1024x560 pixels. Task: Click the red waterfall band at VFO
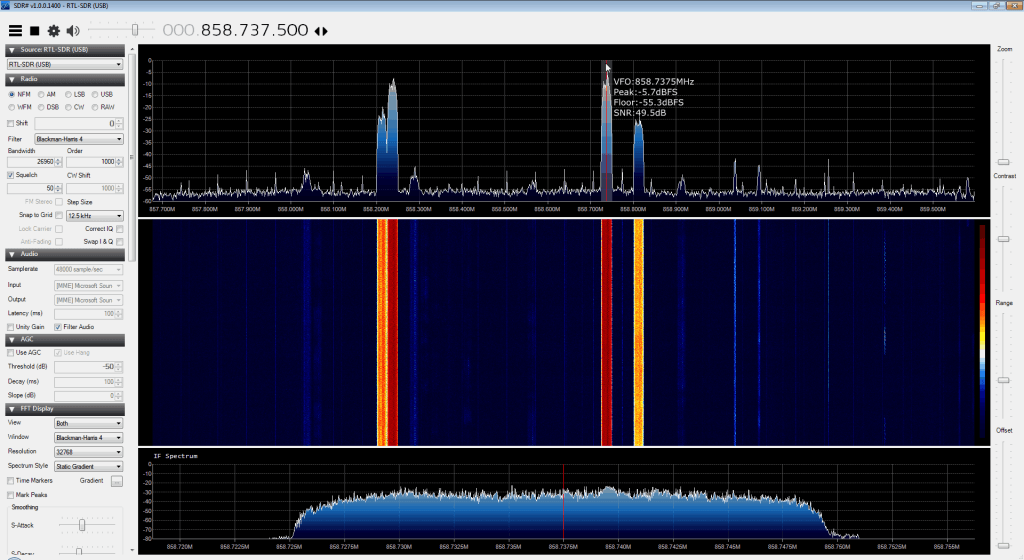click(607, 333)
